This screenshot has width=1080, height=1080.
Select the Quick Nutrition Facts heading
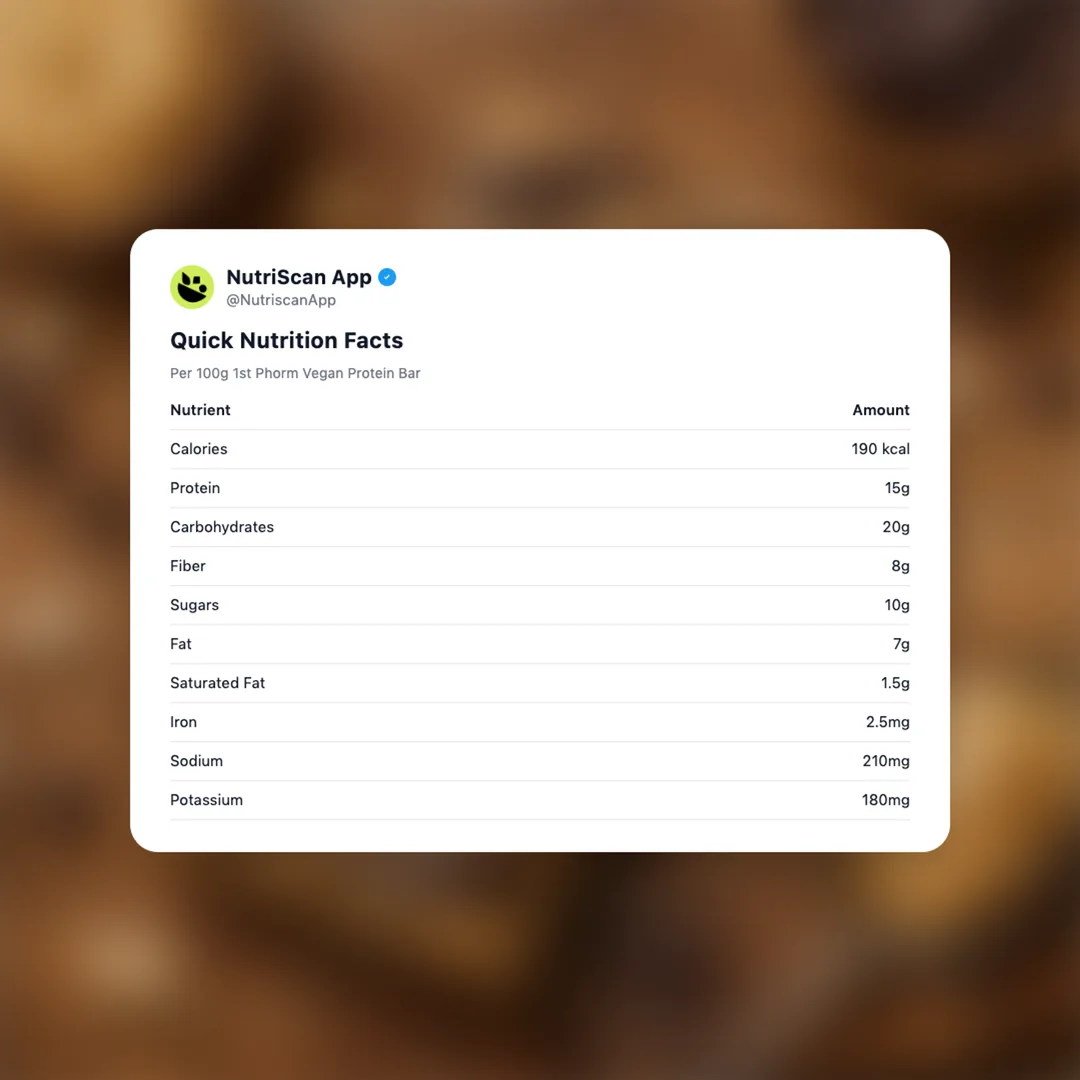tap(286, 340)
